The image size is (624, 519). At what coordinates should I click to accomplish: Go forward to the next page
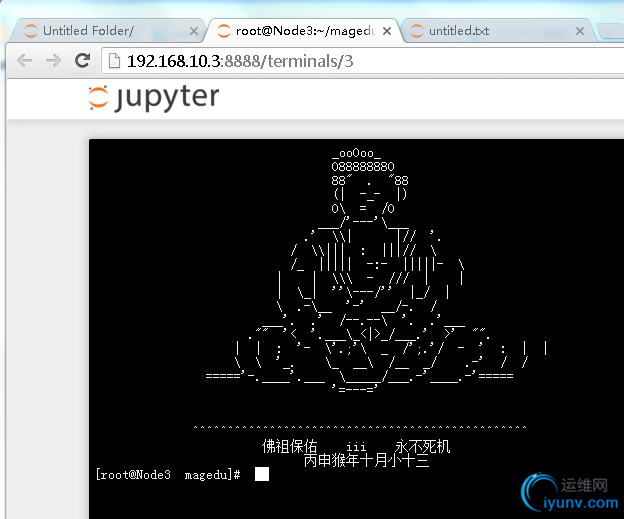pos(53,61)
